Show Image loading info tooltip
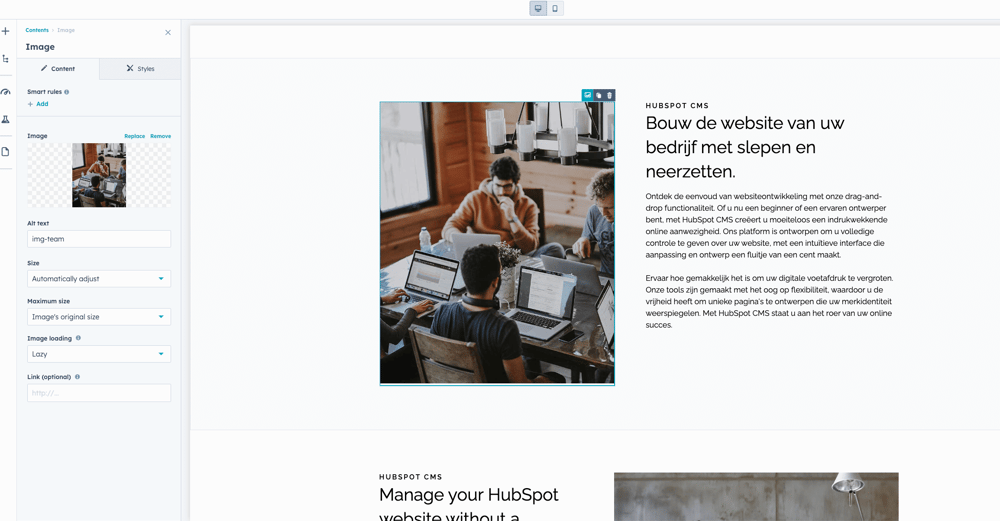Screen dimensions: 1000x521 coord(78,338)
